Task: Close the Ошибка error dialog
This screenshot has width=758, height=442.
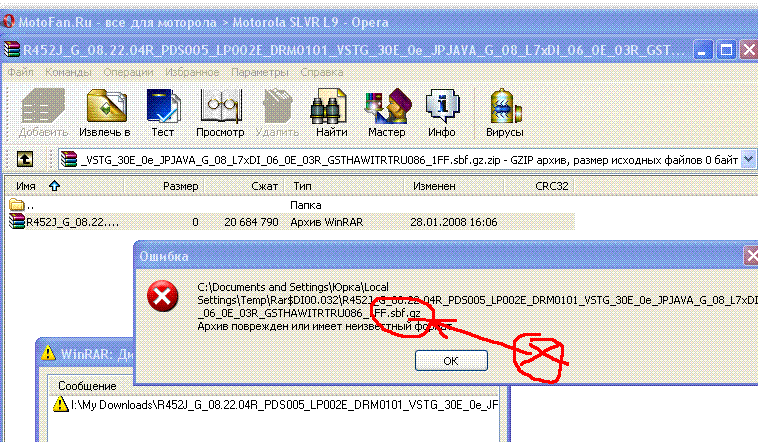Action: [751, 256]
